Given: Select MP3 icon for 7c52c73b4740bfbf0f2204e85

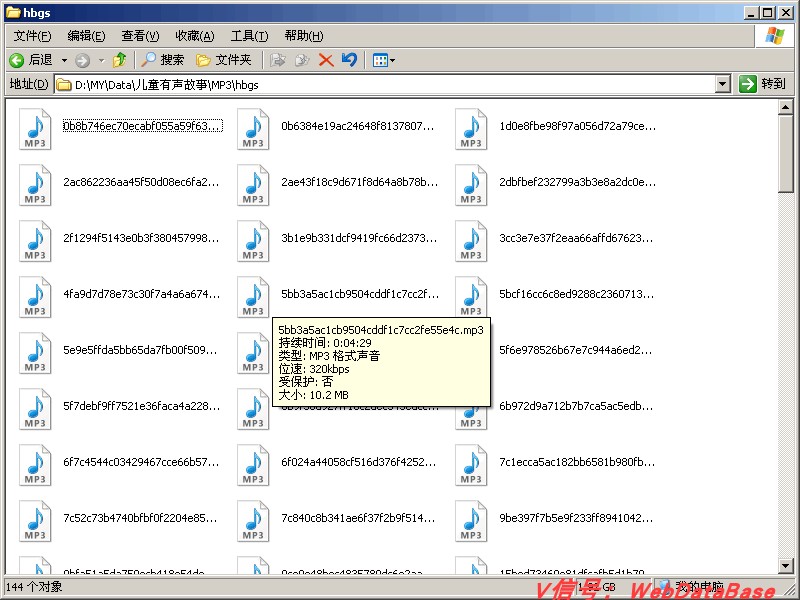Looking at the screenshot, I should pos(35,522).
